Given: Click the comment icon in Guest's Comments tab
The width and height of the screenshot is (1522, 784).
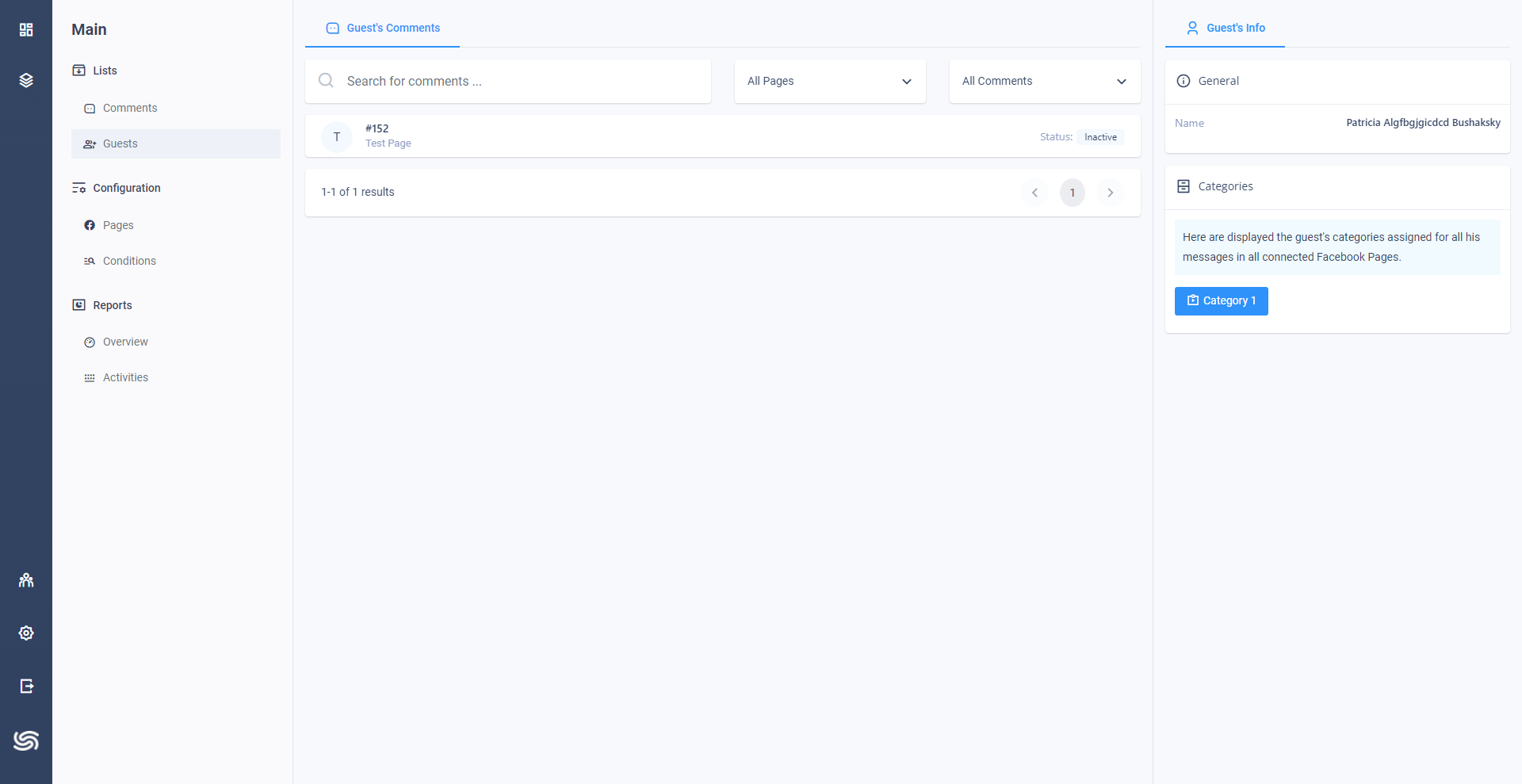Looking at the screenshot, I should [x=333, y=28].
